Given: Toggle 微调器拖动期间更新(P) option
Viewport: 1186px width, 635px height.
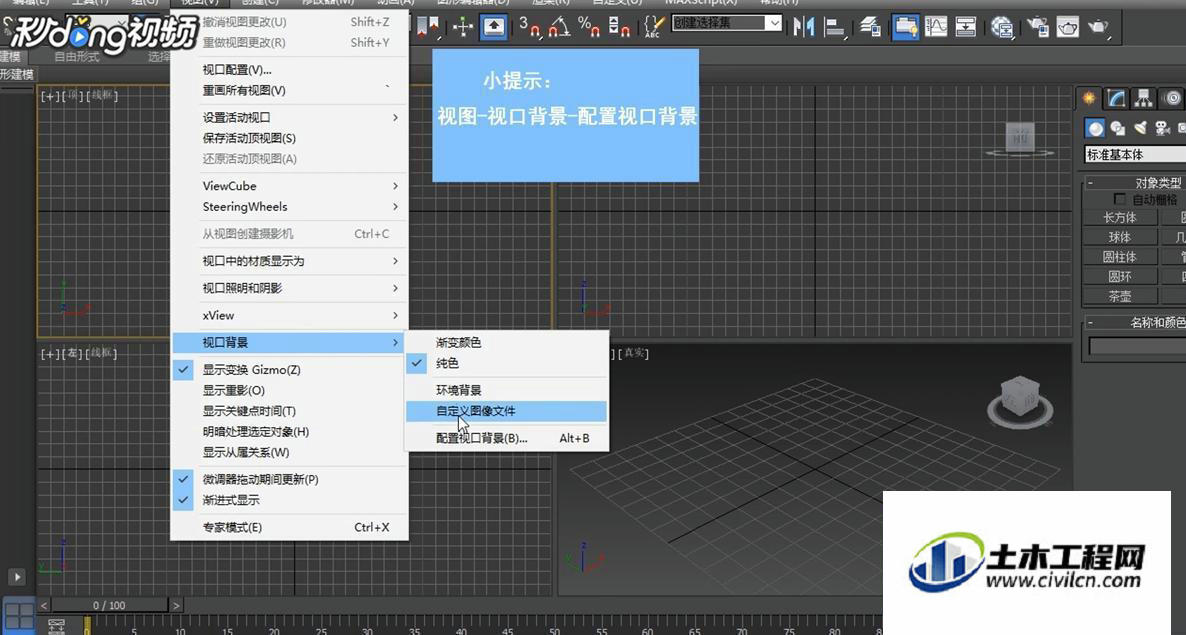Looking at the screenshot, I should coord(290,479).
